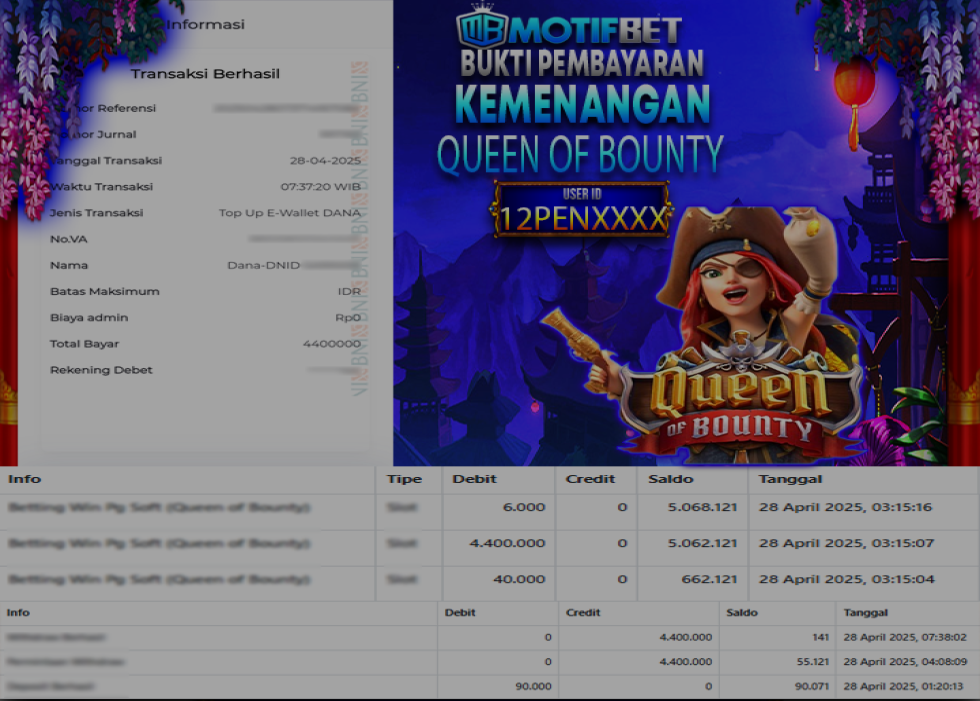
Task: Click the 28-04-2025 transaction date value
Action: [325, 161]
